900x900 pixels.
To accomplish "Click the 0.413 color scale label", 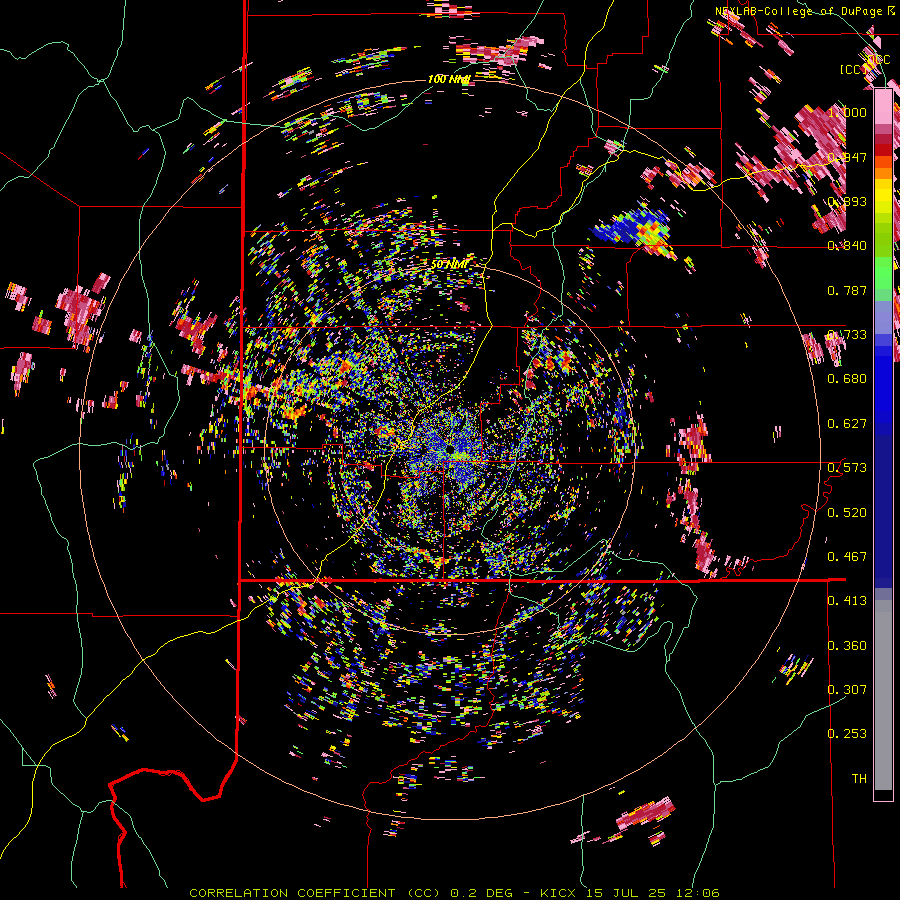I will point(847,601).
